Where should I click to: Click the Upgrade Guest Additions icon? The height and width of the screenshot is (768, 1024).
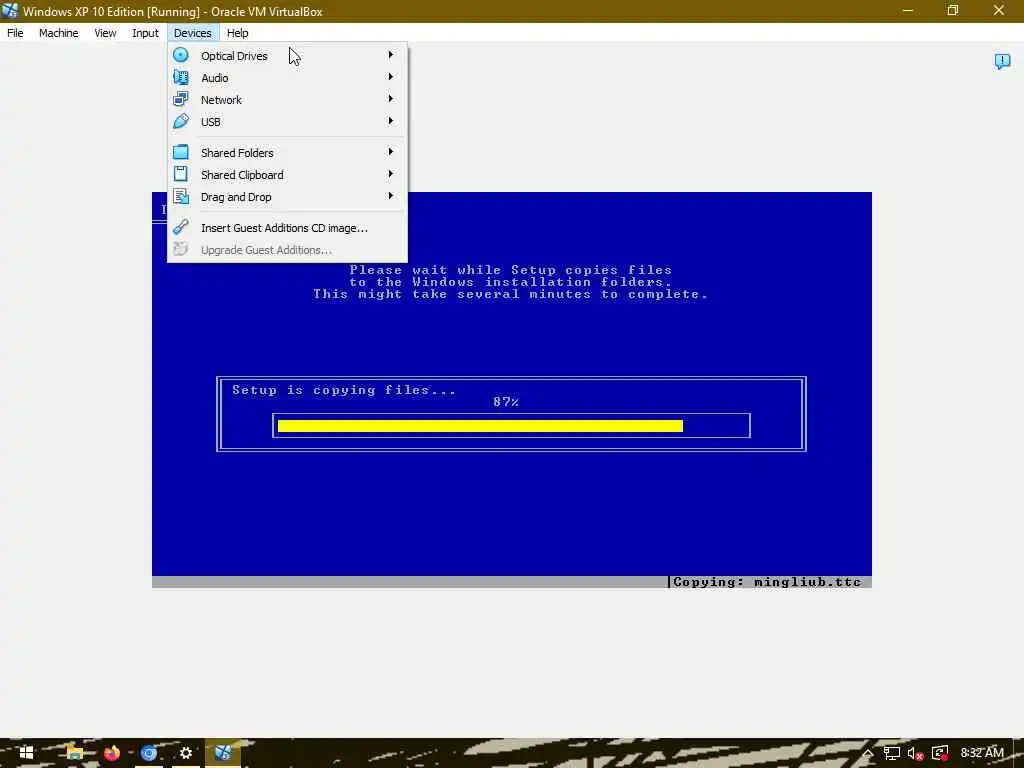181,249
